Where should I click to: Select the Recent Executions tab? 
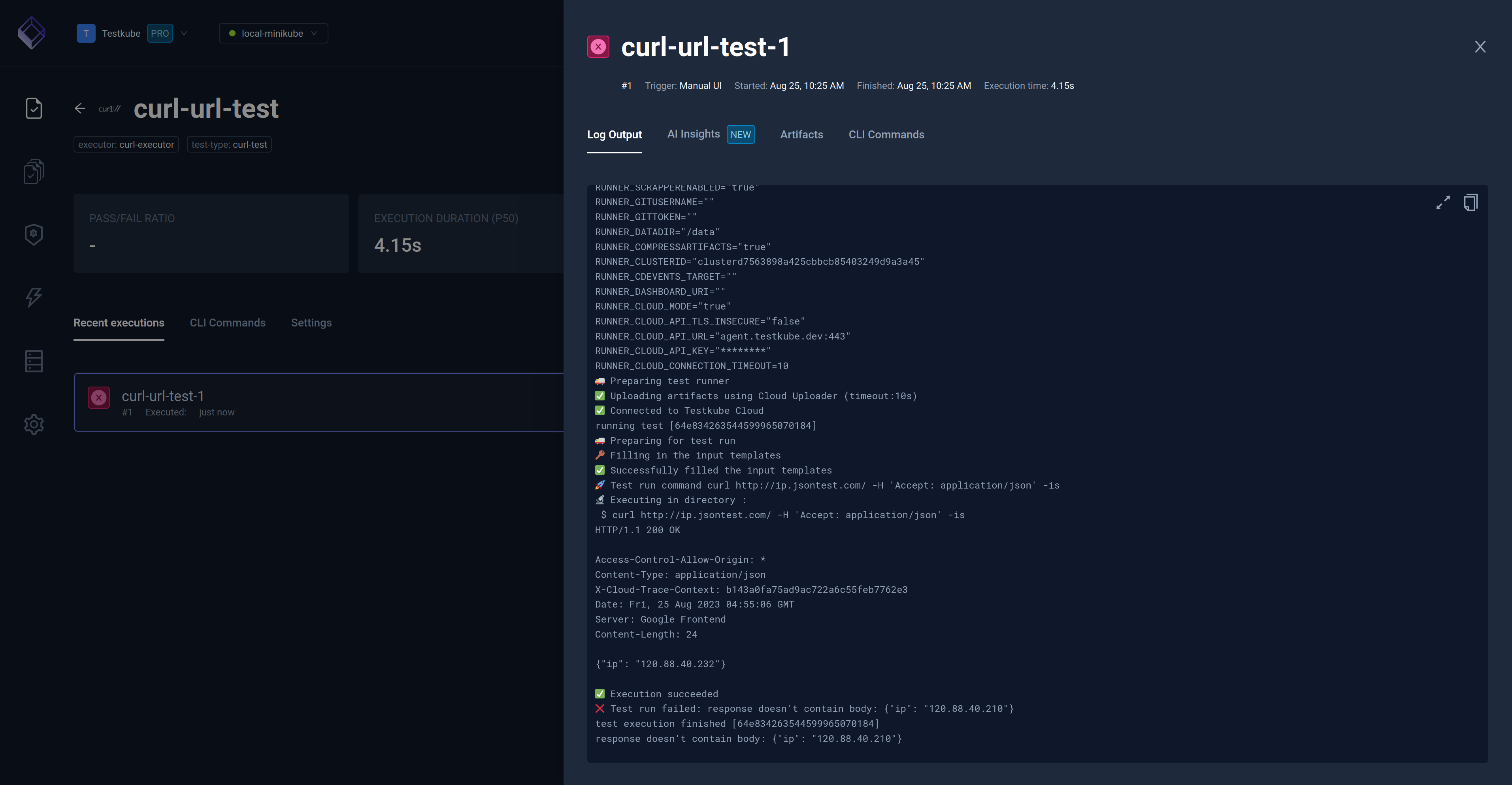click(x=119, y=322)
